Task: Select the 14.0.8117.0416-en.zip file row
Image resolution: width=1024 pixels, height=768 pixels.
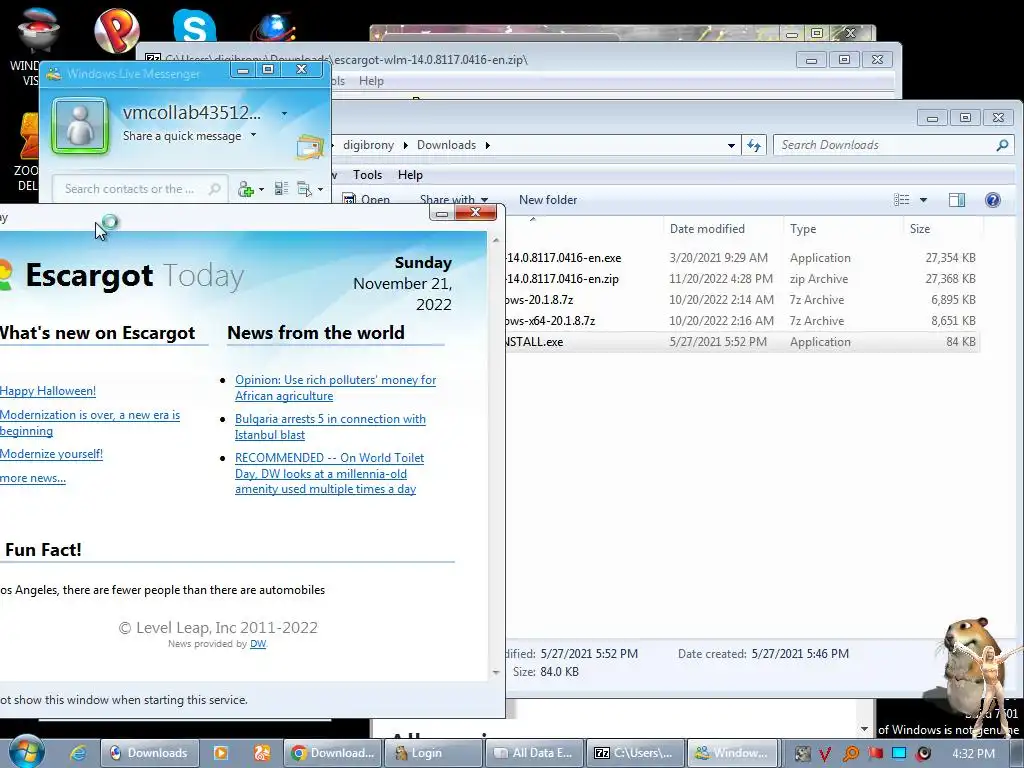Action: coord(741,279)
